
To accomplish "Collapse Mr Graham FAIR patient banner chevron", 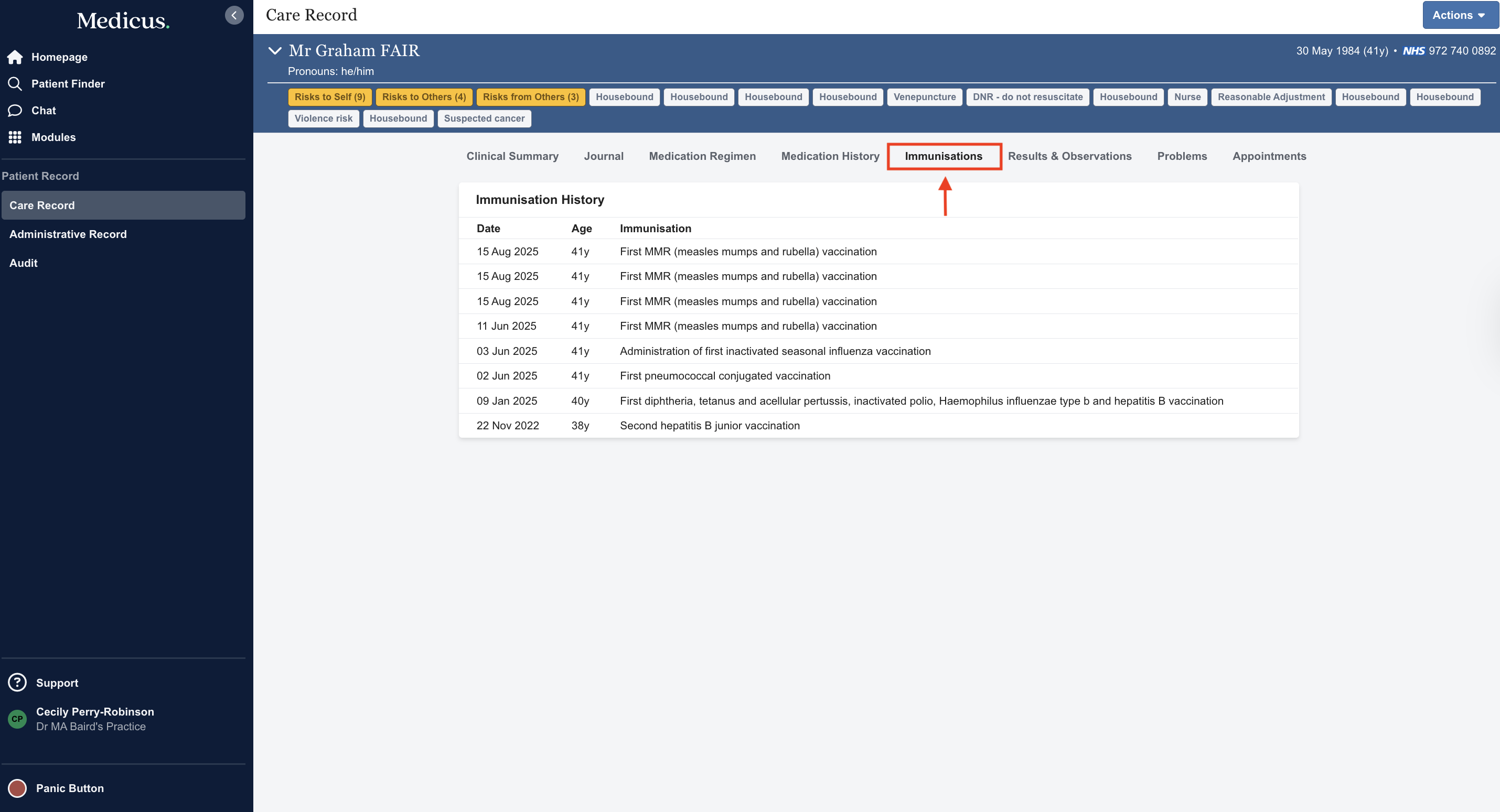I will pos(275,51).
